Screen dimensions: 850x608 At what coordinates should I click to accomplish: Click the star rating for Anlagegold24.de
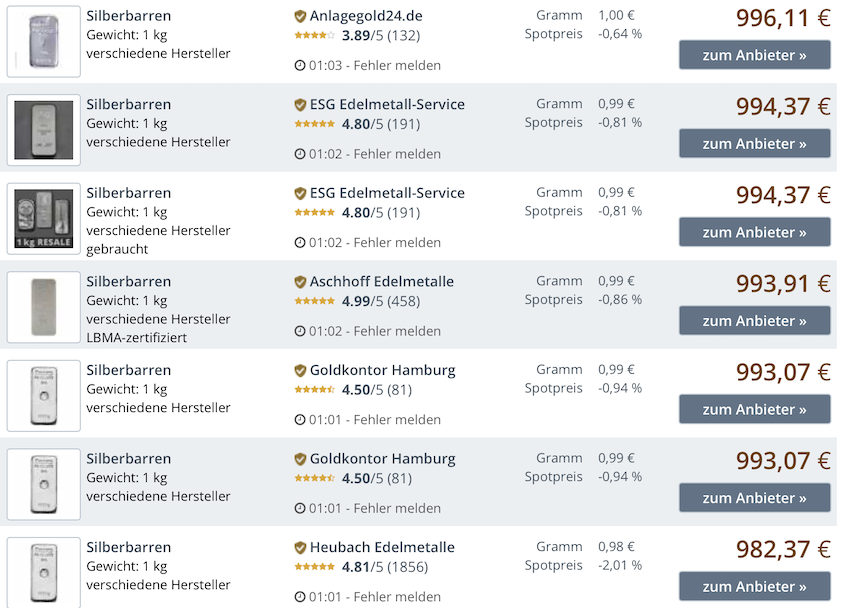(315, 36)
